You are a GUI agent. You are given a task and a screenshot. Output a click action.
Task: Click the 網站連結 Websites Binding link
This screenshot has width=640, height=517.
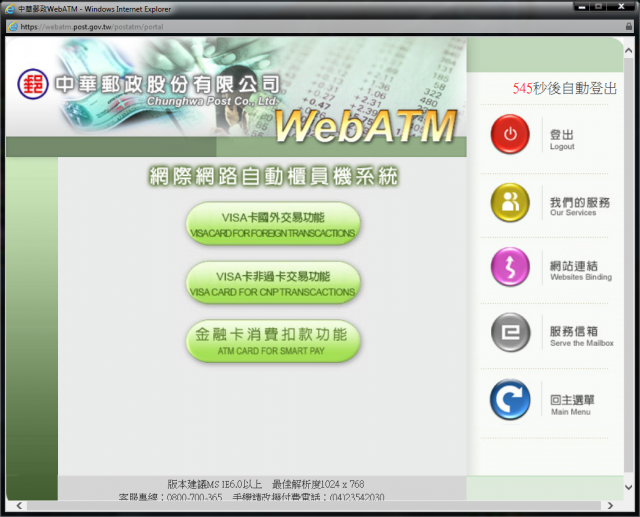pos(581,271)
